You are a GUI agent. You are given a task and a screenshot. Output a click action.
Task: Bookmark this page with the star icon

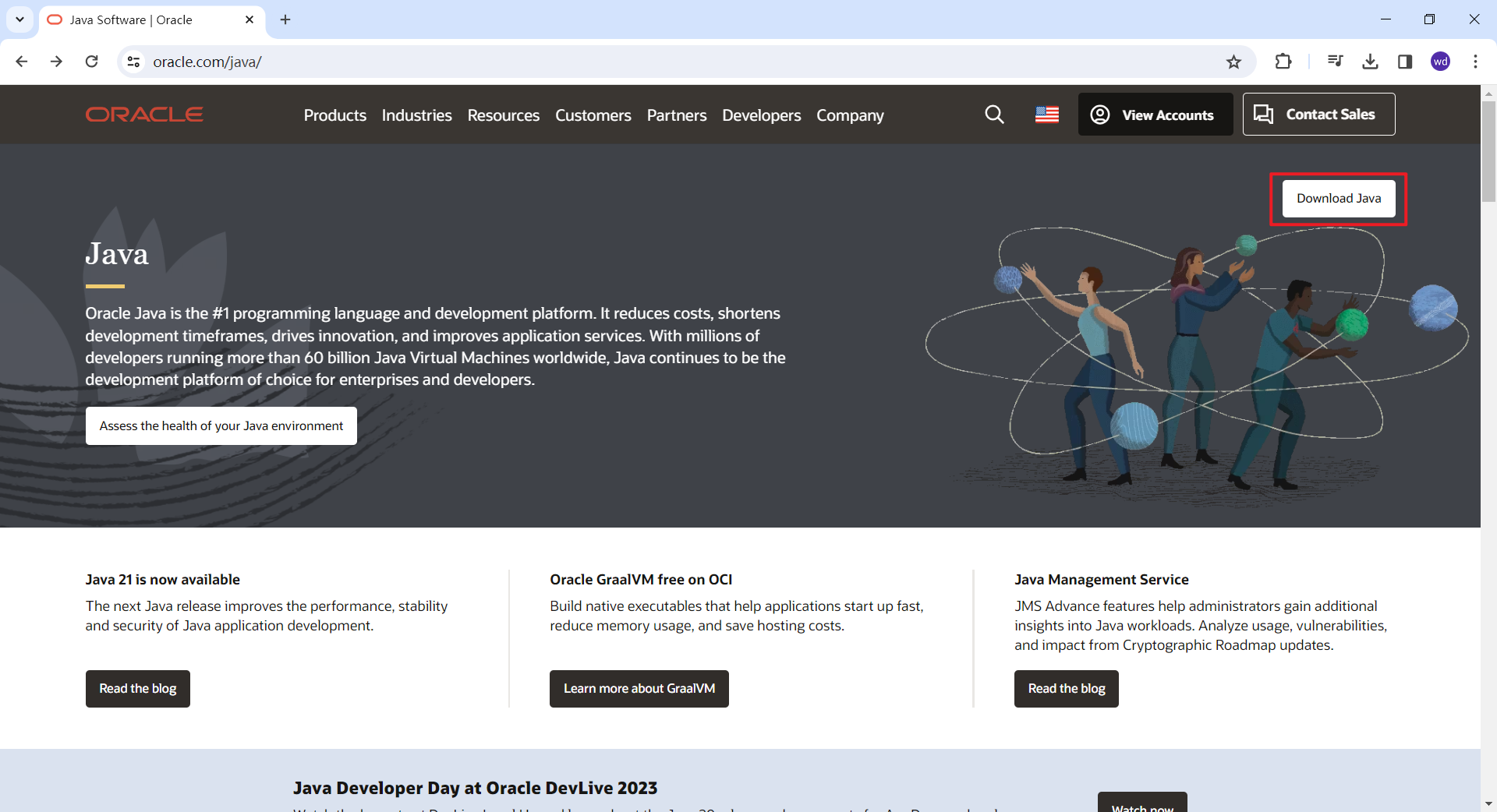1233,62
